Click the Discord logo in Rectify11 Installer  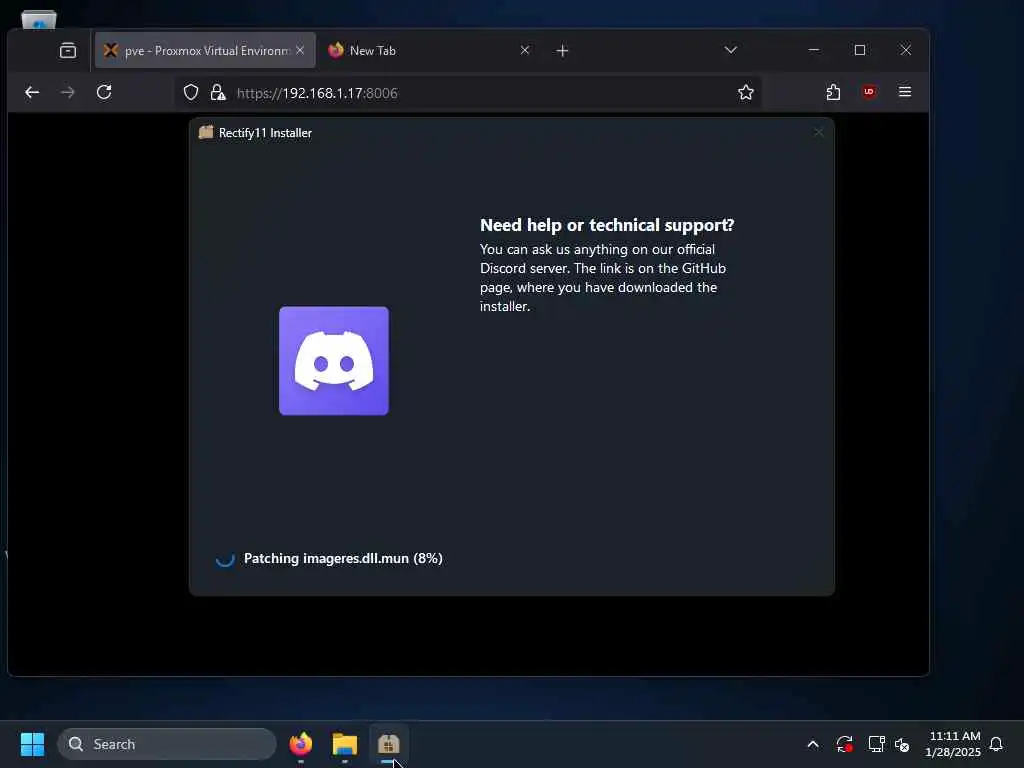pyautogui.click(x=334, y=360)
